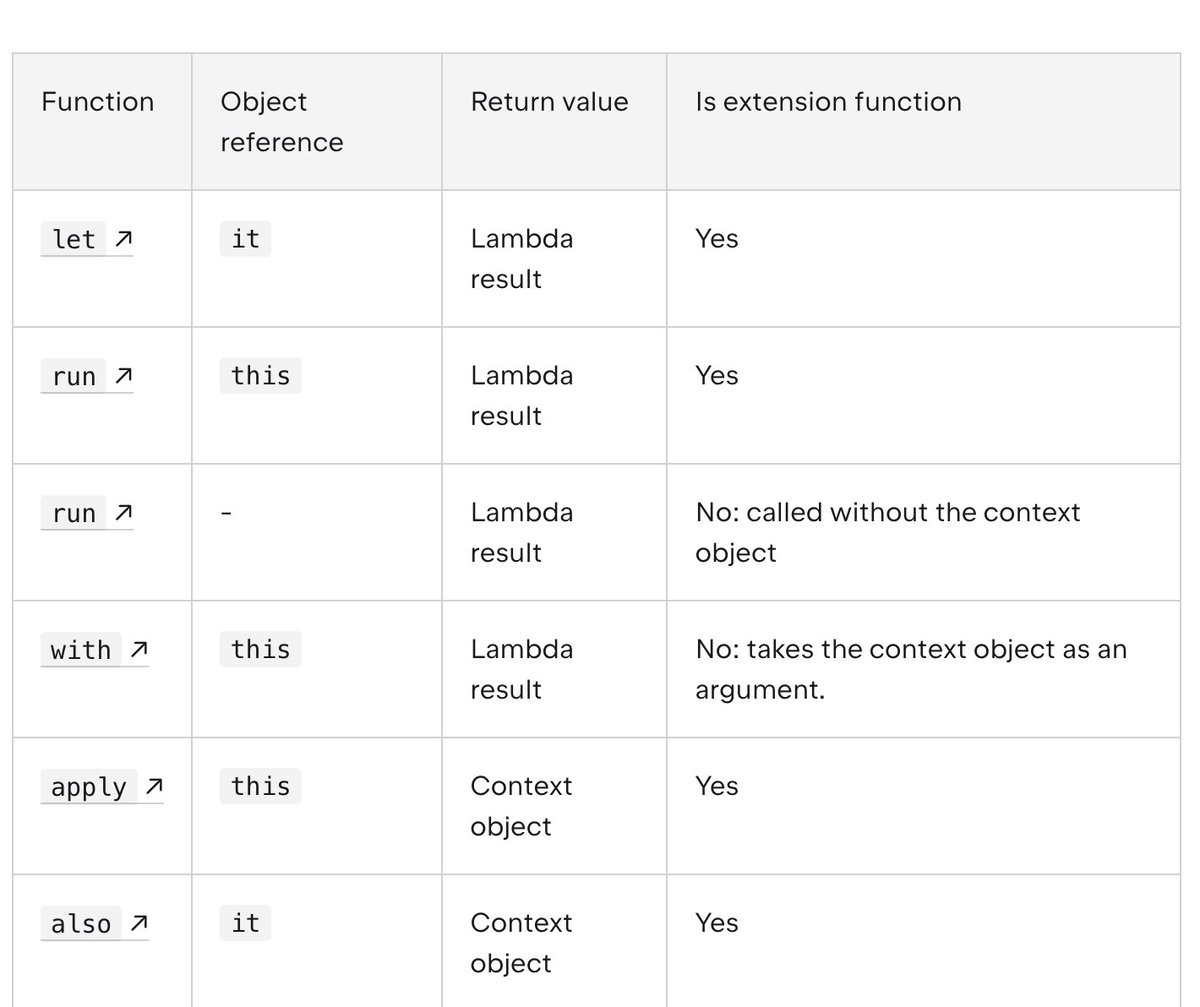Click the Is extension function header

tap(829, 102)
